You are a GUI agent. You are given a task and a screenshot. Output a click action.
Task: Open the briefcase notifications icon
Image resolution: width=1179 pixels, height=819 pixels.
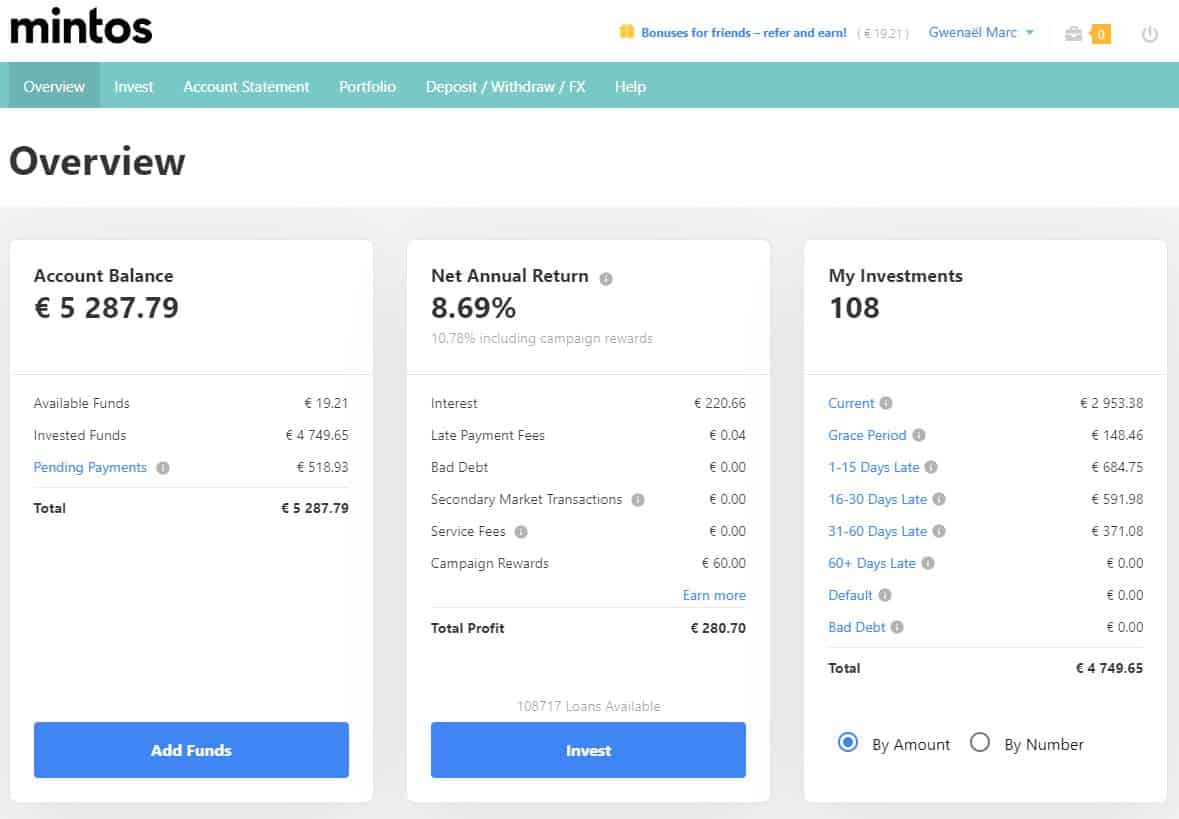1074,34
